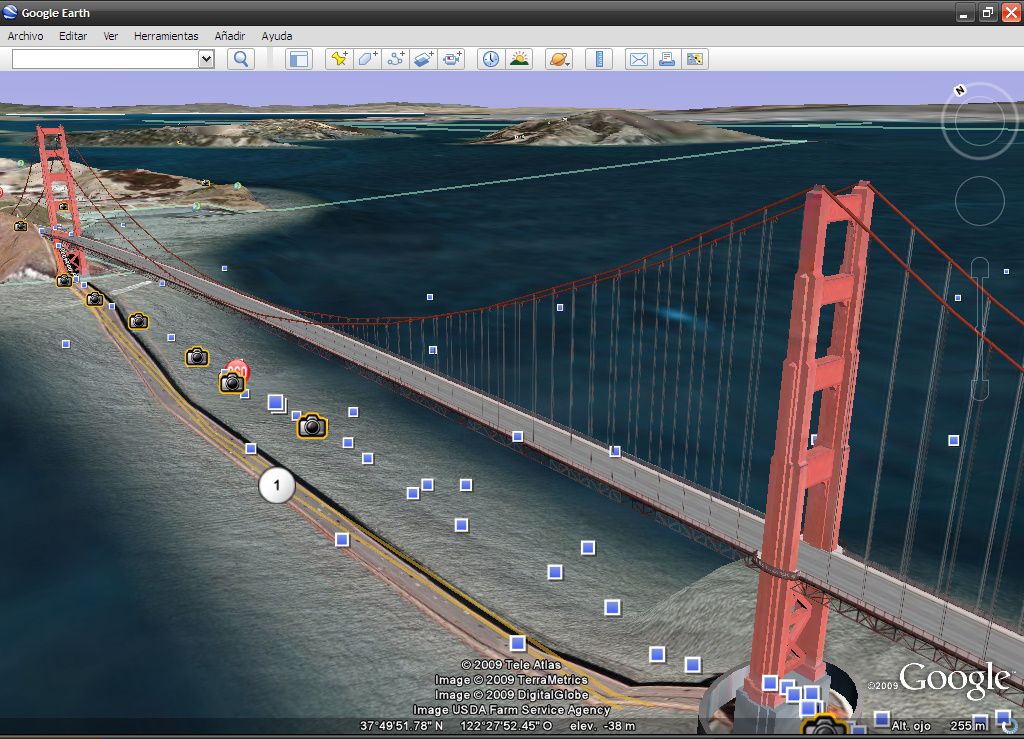Close the Google Earth window

coord(1010,12)
